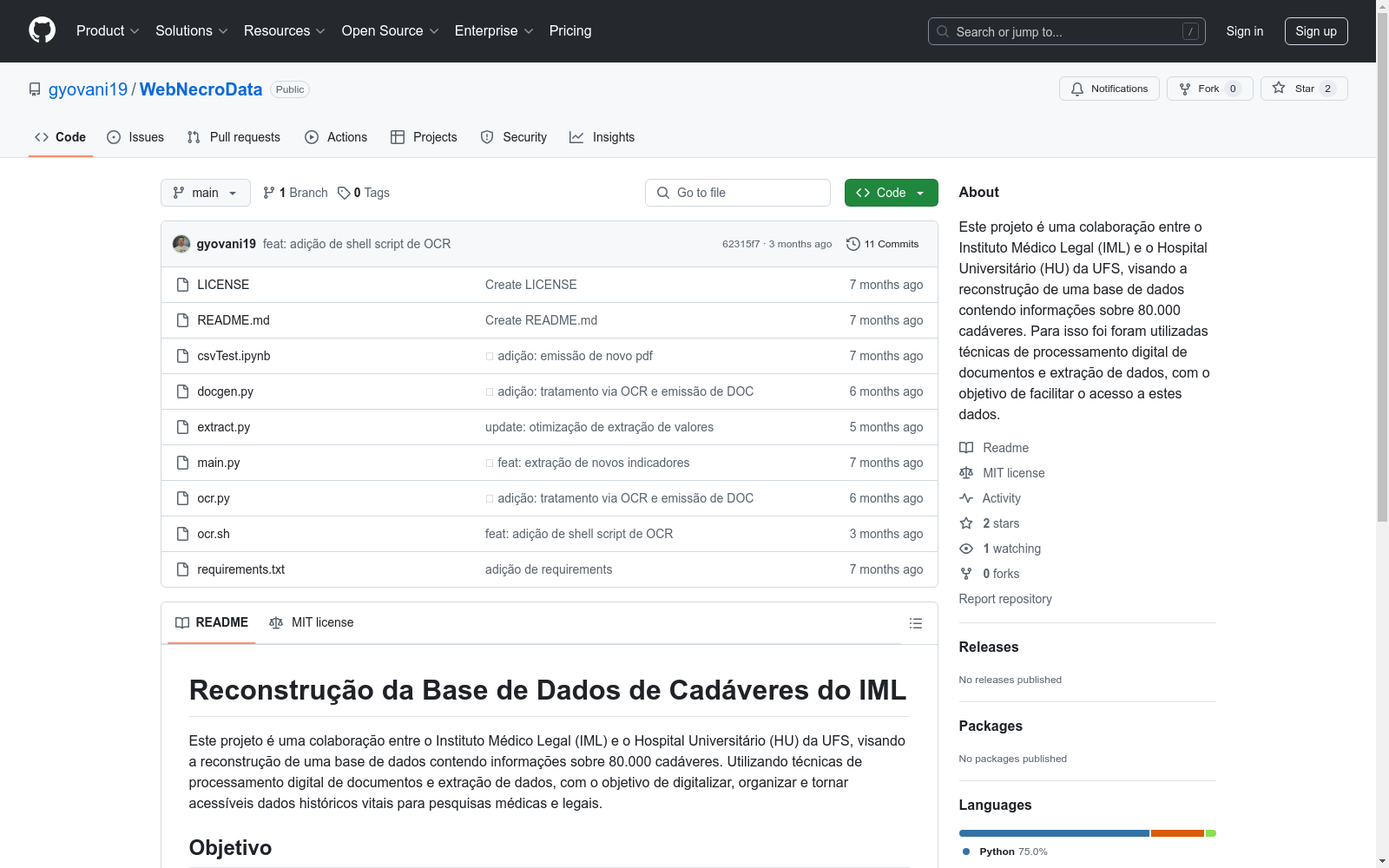The height and width of the screenshot is (868, 1389).
Task: Click the search magnifier icon in header
Action: coord(943,31)
